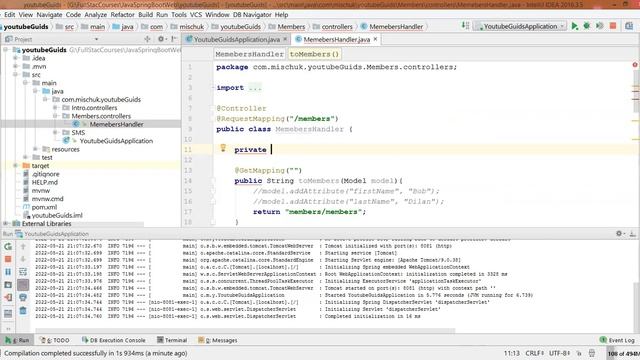The image size is (640, 360).
Task: Collapse the youtubeGuids root node
Action: 6,50
